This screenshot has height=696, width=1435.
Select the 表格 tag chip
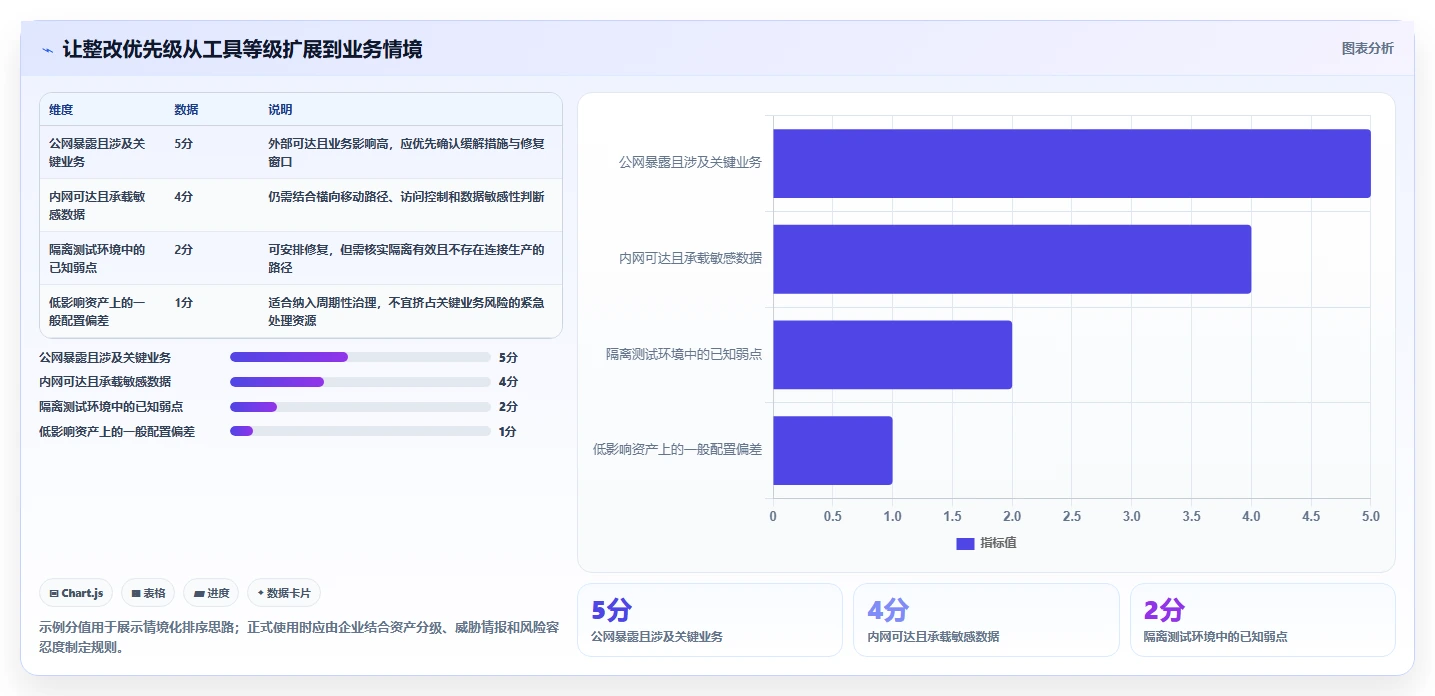148,593
